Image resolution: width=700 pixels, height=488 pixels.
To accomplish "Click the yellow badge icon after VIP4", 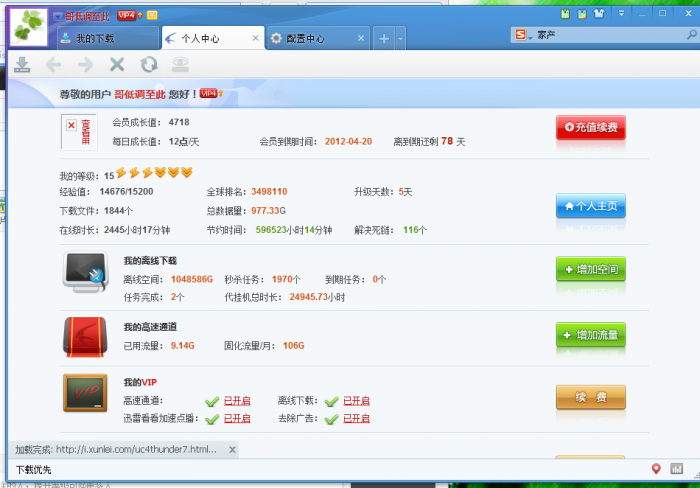I will click(152, 16).
